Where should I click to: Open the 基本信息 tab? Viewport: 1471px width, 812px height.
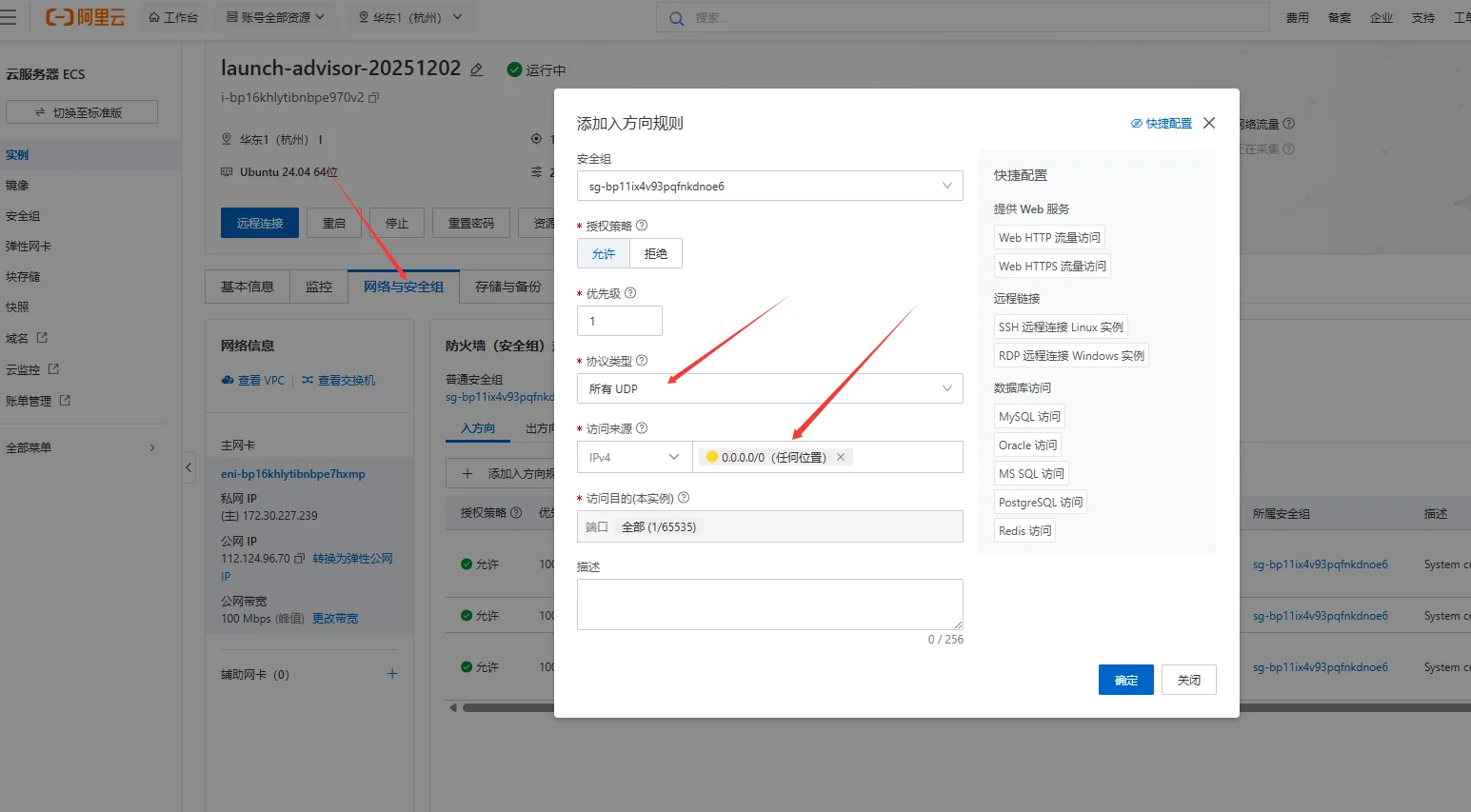pos(248,287)
